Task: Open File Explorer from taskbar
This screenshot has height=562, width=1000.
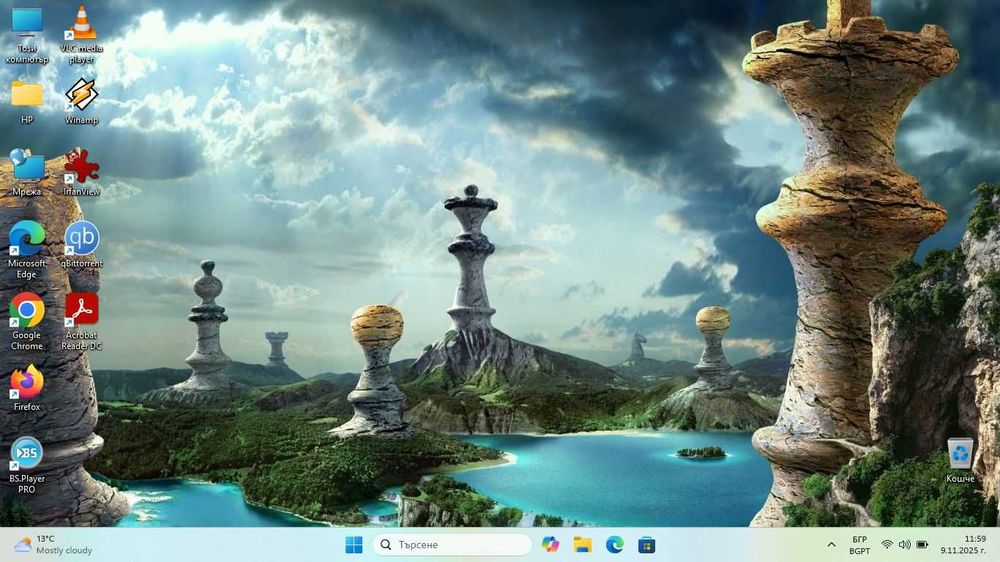Action: (x=582, y=545)
